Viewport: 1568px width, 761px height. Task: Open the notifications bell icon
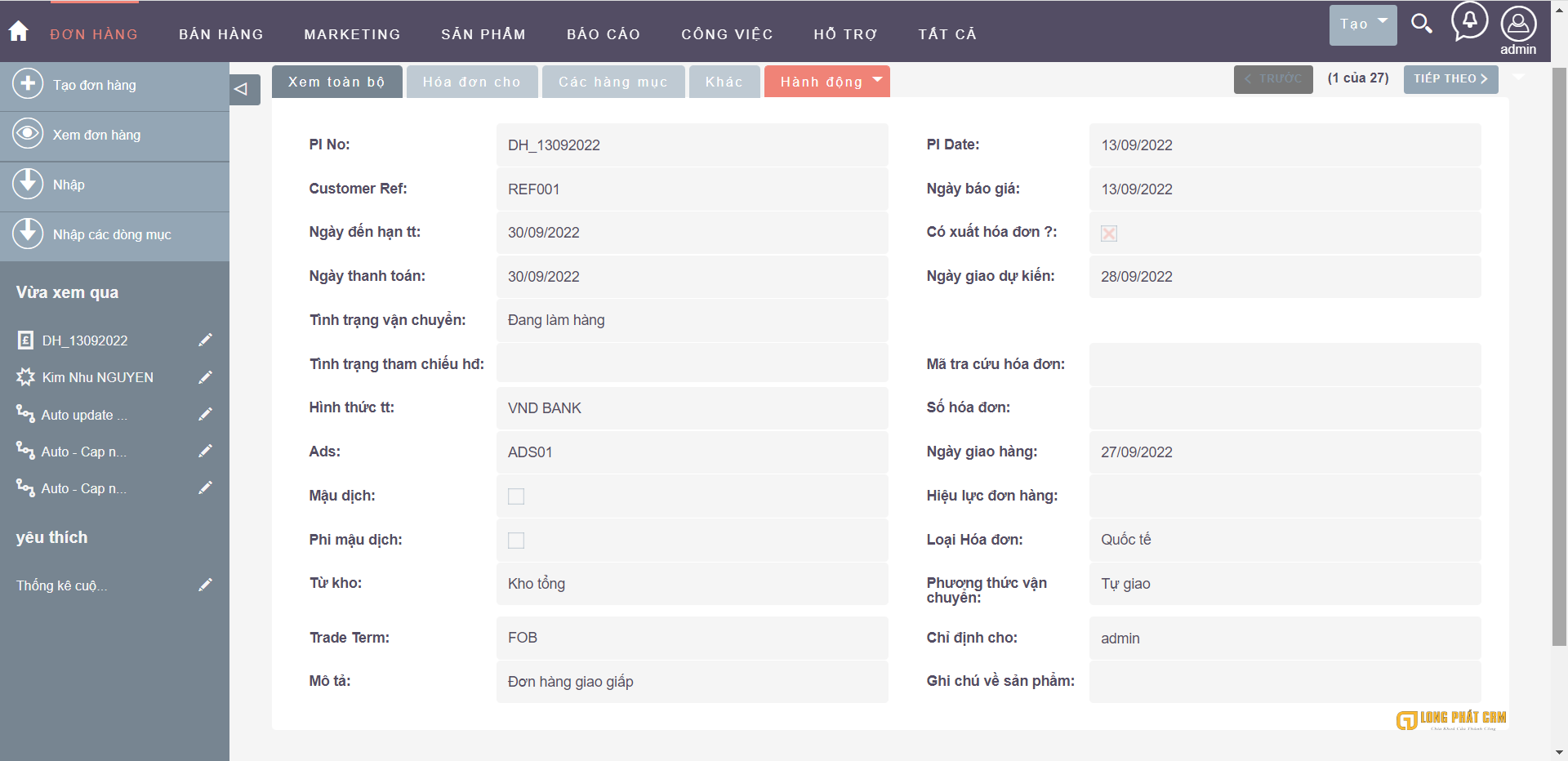[1469, 20]
